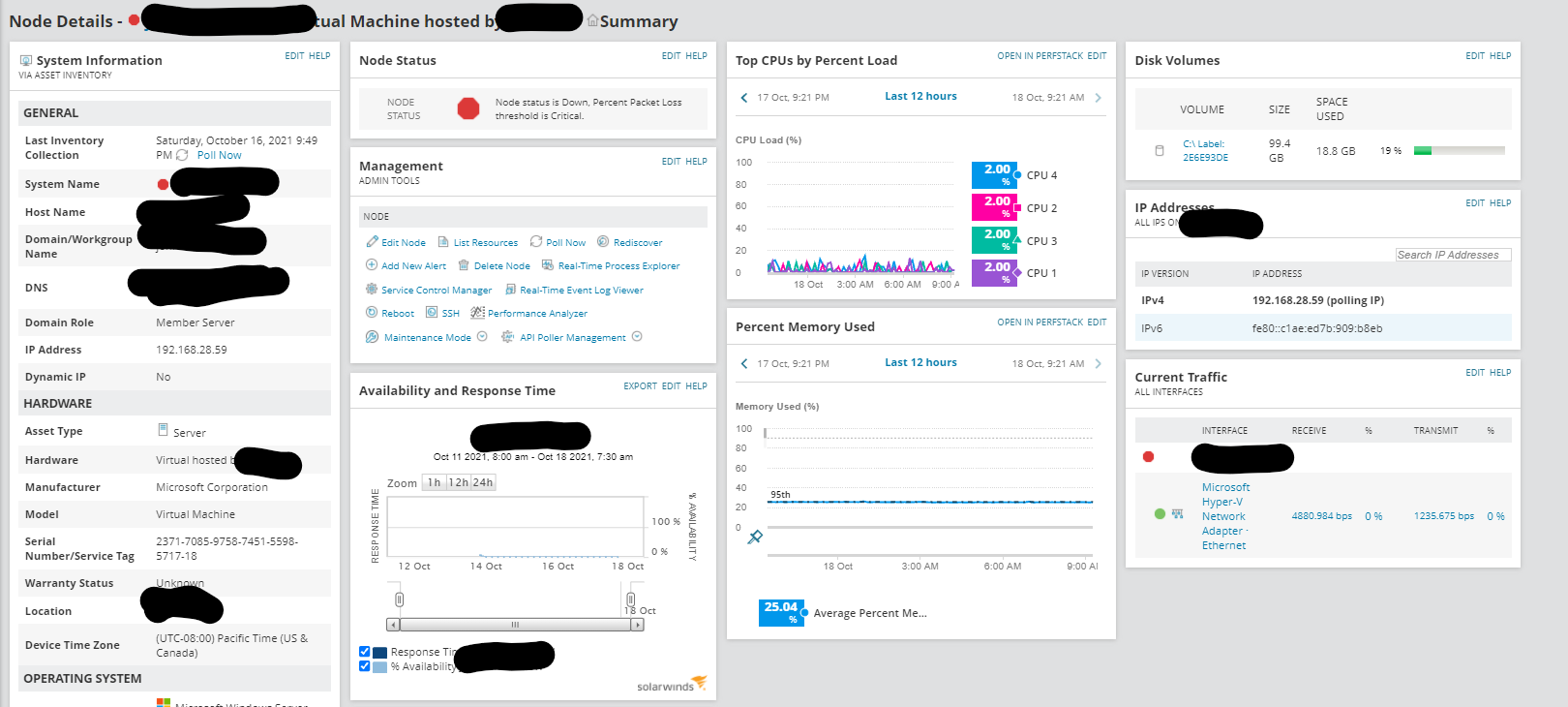Screen dimensions: 1568x707
Task: Click the availability chart range slider bar
Action: [x=515, y=625]
